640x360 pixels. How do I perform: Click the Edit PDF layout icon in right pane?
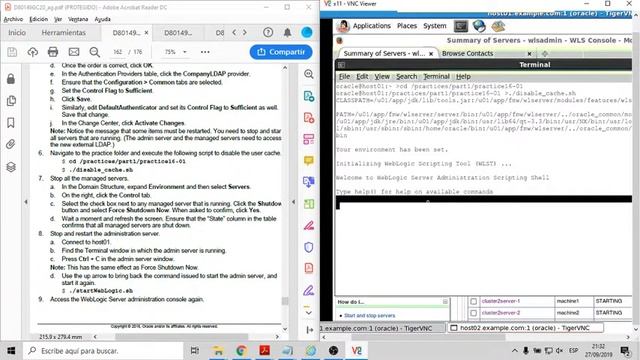(x=309, y=139)
